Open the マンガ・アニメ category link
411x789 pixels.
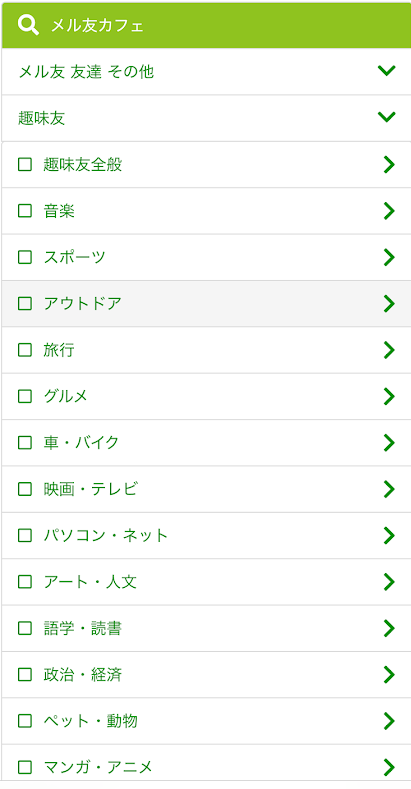pos(98,767)
